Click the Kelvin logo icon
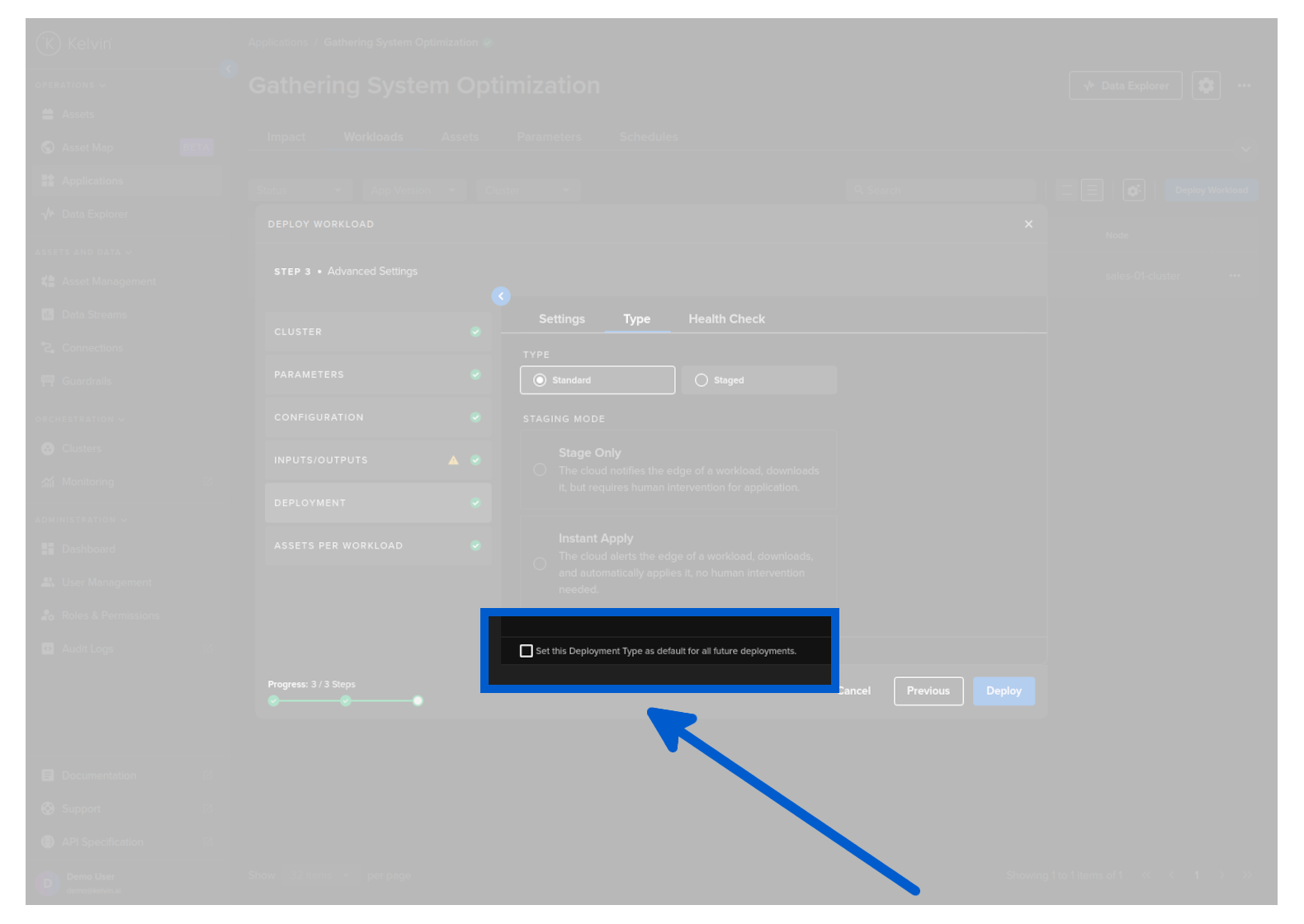The height and width of the screenshot is (924, 1304). 49,43
